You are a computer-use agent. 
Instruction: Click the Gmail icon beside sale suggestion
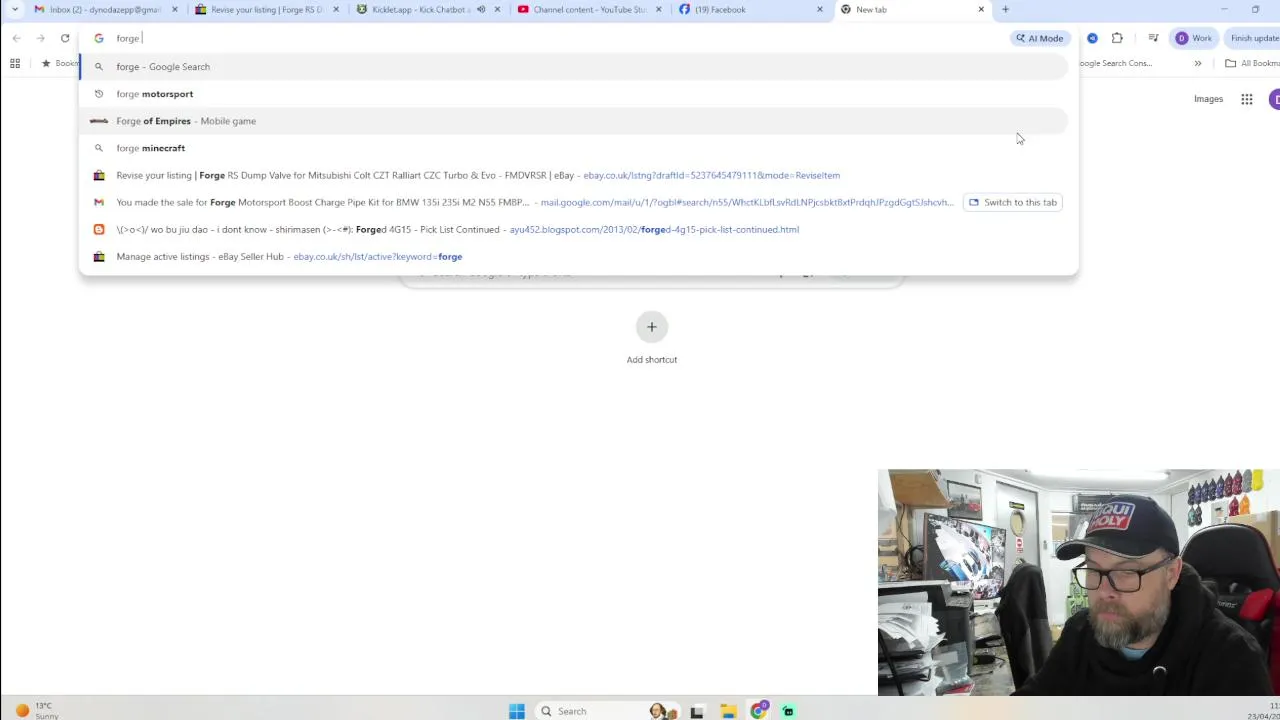click(98, 202)
